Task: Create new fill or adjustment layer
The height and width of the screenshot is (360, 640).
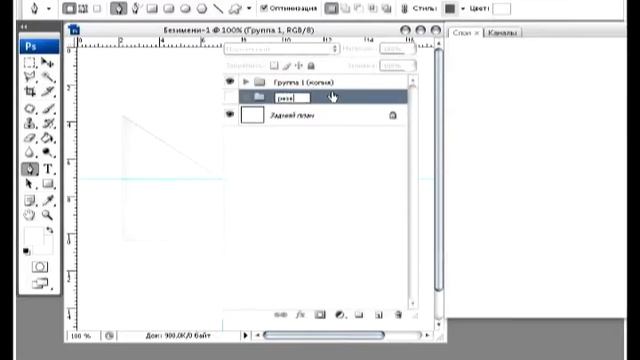Action: (340, 315)
